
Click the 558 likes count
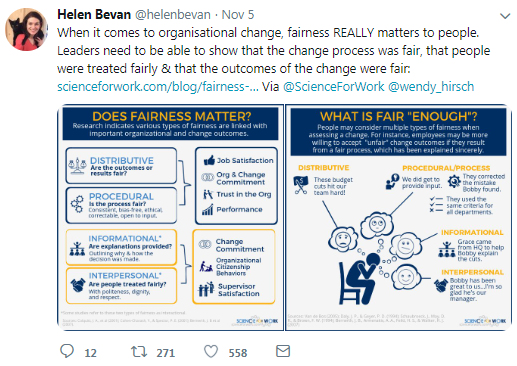pyautogui.click(x=238, y=353)
